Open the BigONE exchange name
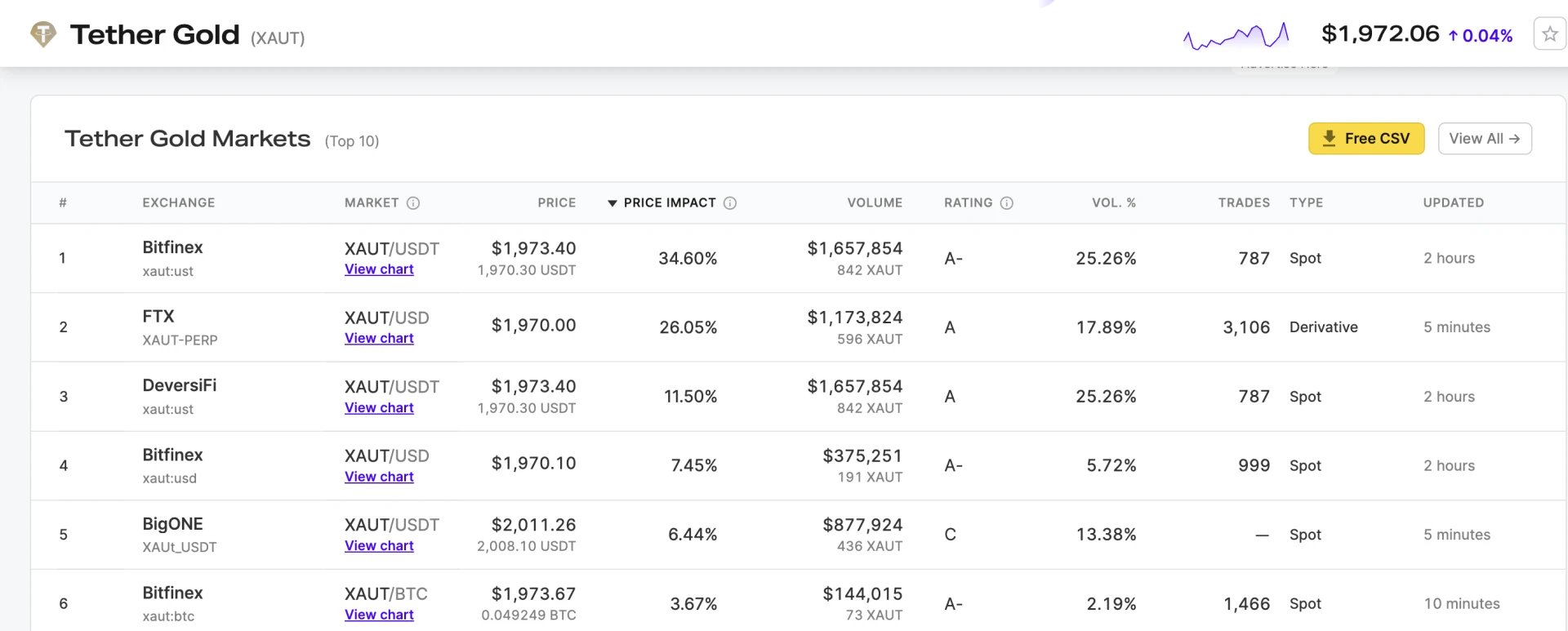This screenshot has height=631, width=1568. point(172,524)
